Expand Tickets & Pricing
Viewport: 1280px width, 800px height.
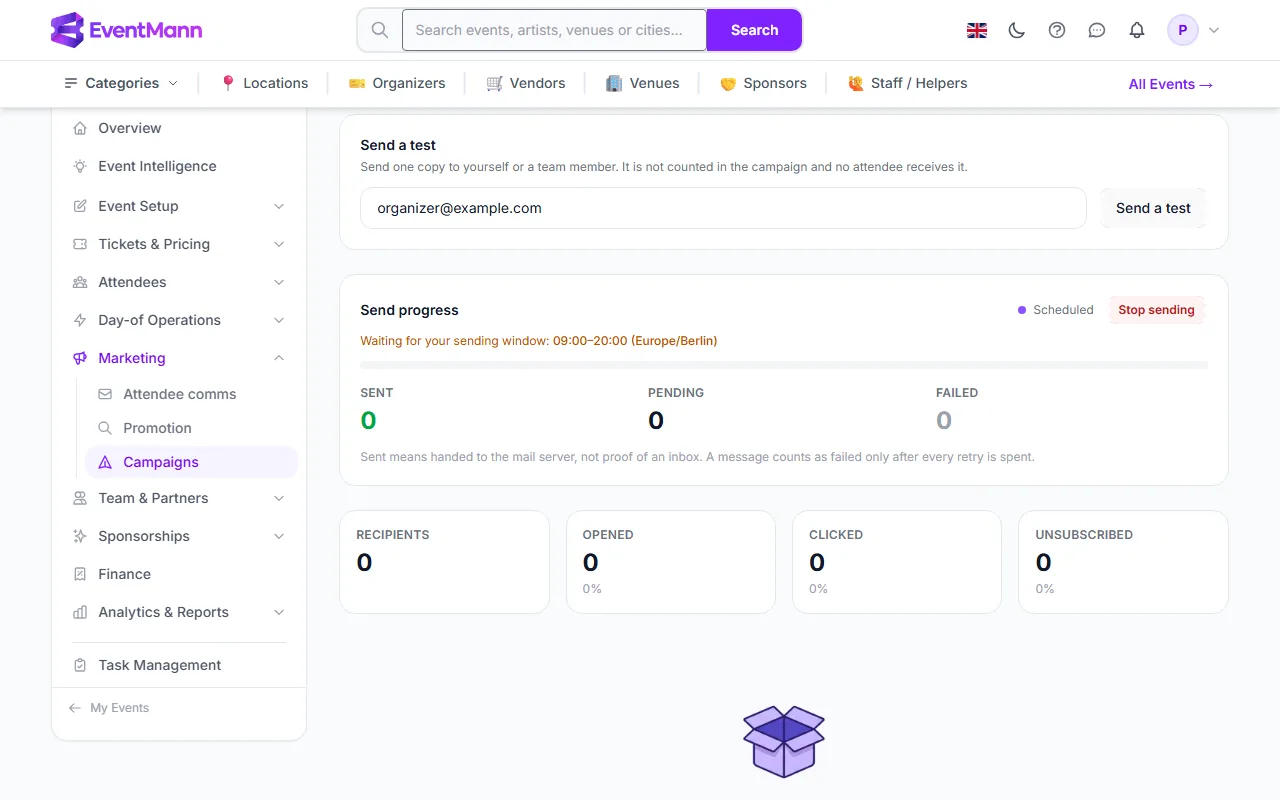(179, 244)
